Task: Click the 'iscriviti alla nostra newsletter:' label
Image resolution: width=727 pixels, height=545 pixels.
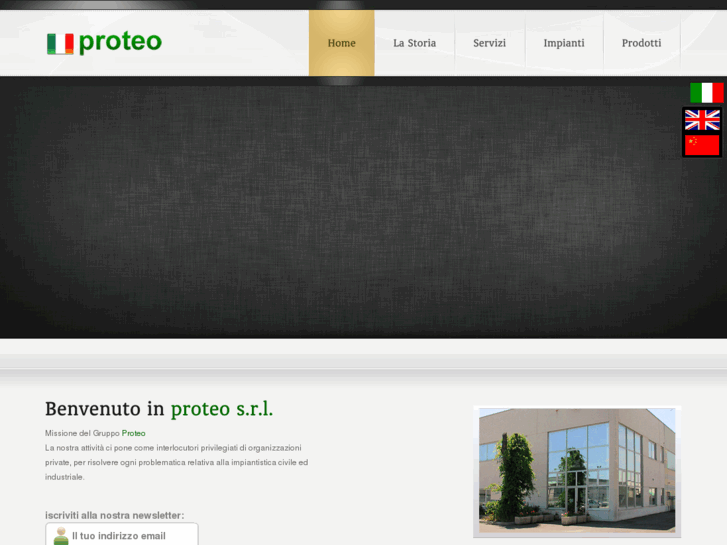Action: [x=115, y=515]
